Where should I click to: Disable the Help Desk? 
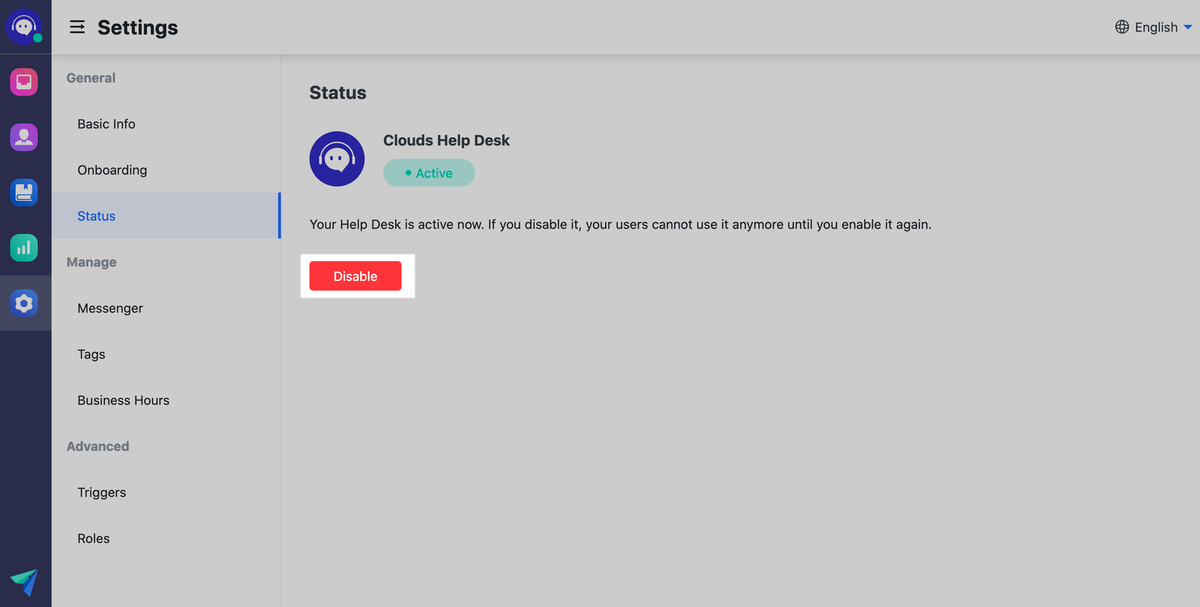pyautogui.click(x=355, y=276)
